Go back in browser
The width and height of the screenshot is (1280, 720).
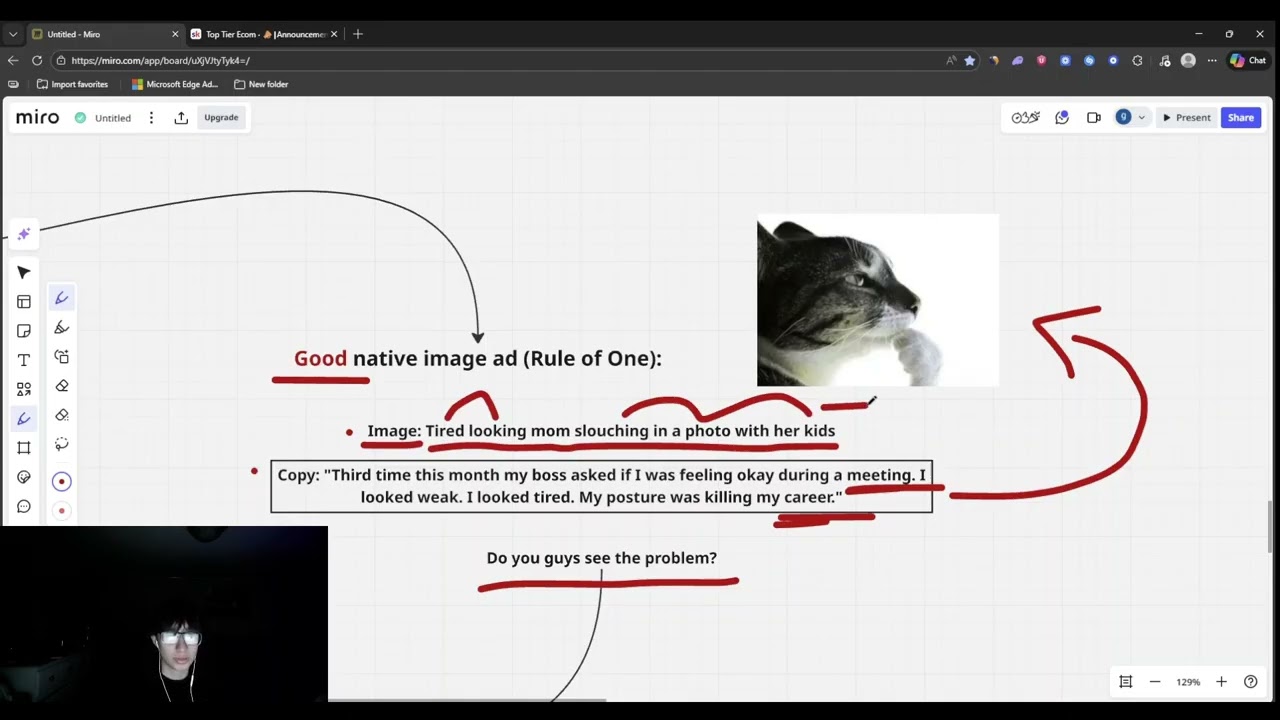(13, 60)
